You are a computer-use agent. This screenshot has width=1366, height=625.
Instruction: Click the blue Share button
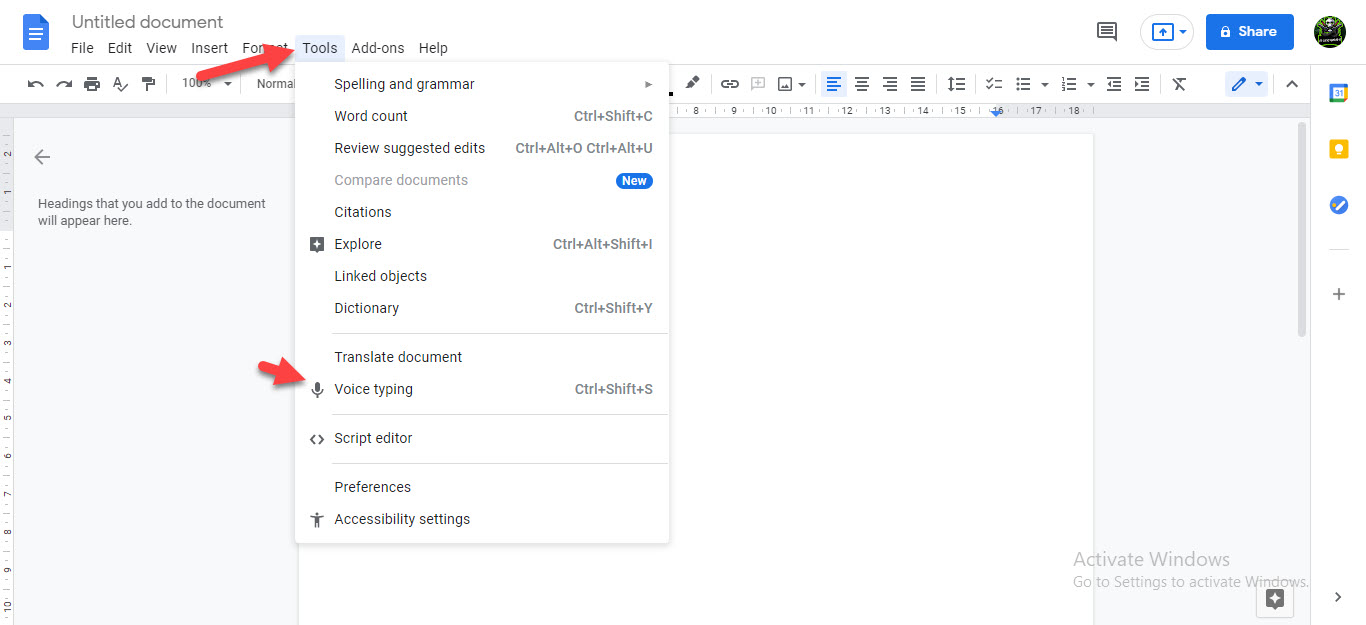tap(1249, 32)
